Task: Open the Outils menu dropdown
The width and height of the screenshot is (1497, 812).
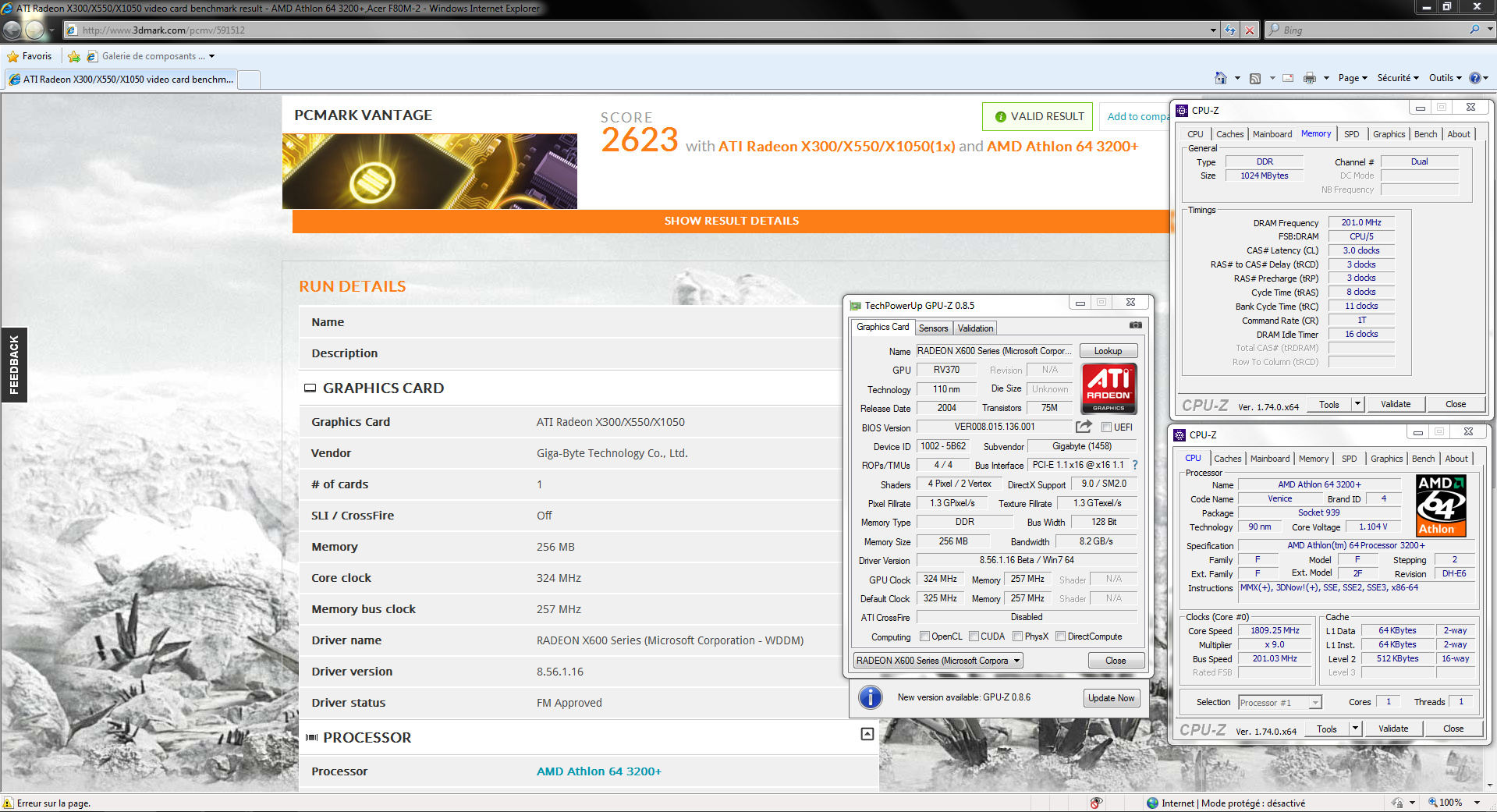Action: [1445, 78]
